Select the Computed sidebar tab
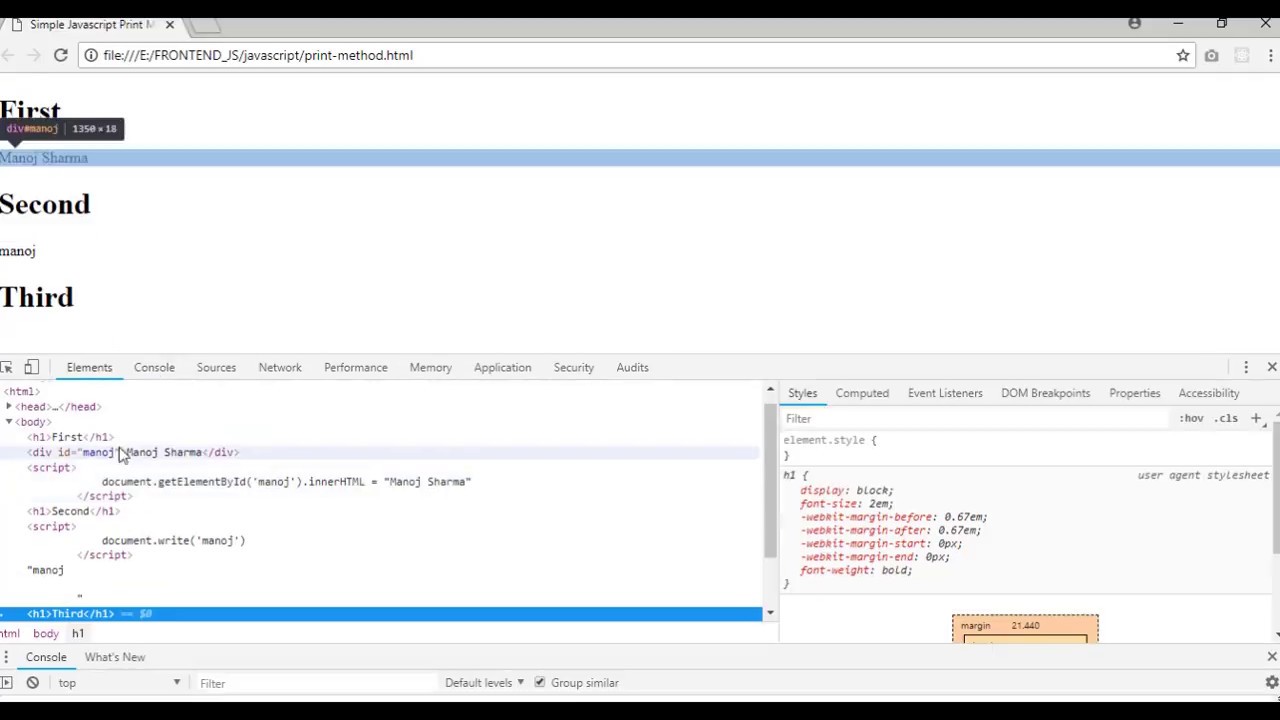1280x720 pixels. [862, 393]
